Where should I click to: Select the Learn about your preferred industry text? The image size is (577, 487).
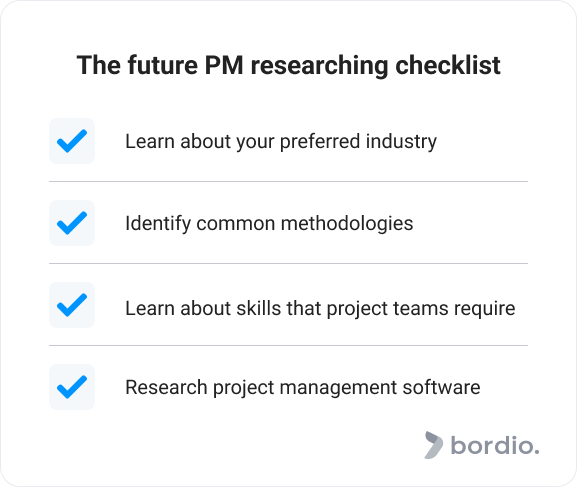pyautogui.click(x=281, y=142)
